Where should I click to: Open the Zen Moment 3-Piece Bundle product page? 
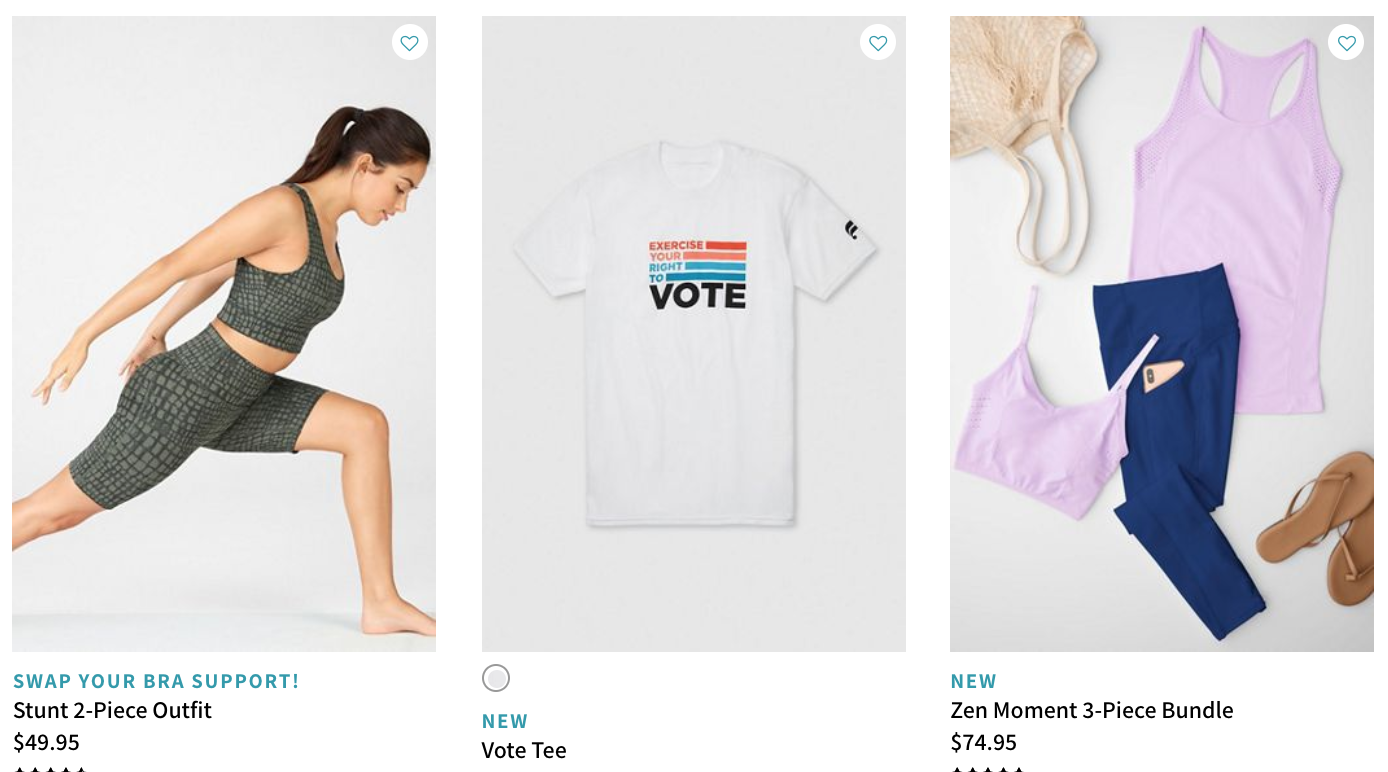(x=1091, y=710)
